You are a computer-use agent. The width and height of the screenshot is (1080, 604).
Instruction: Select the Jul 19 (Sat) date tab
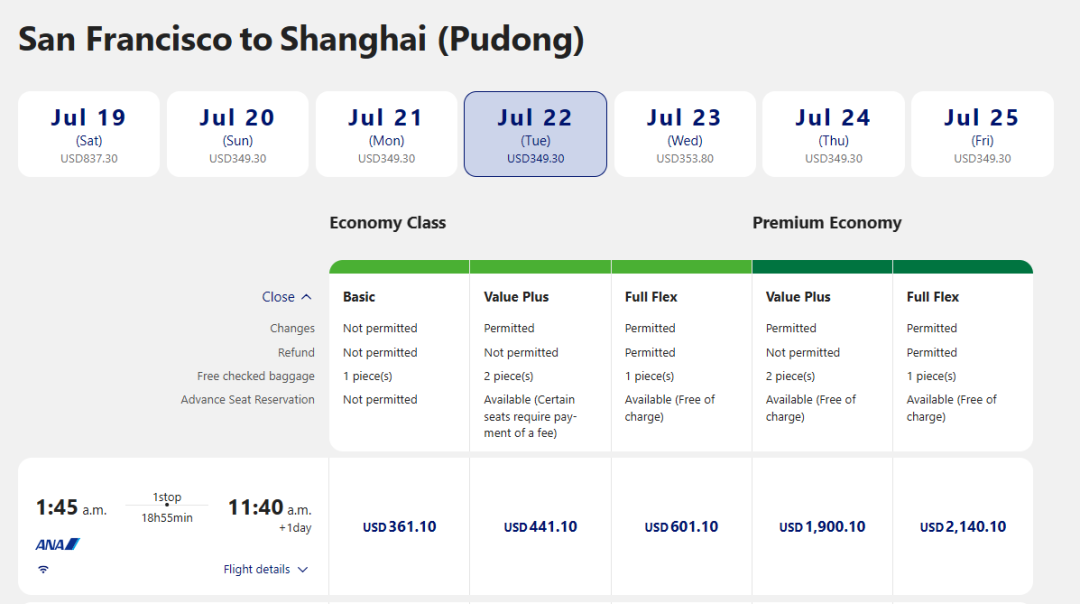[x=89, y=134]
